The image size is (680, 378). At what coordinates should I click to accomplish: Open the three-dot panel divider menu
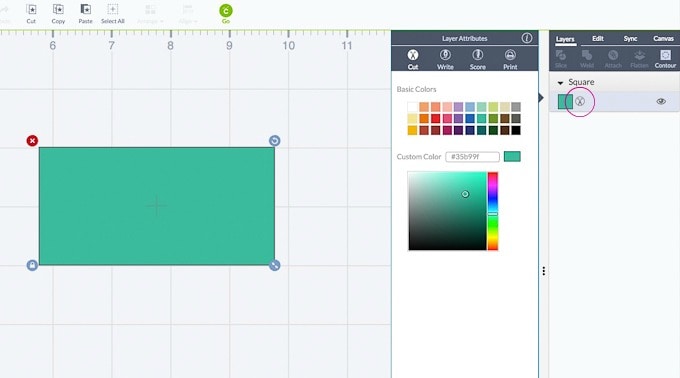click(x=543, y=271)
